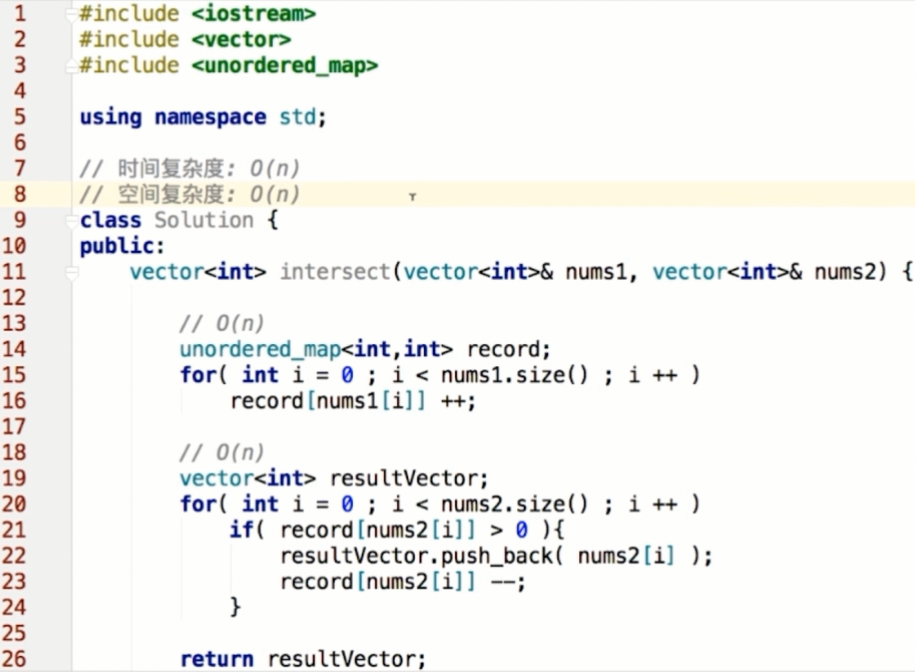915x672 pixels.
Task: Click line number 12 in the gutter
Action: (15, 298)
